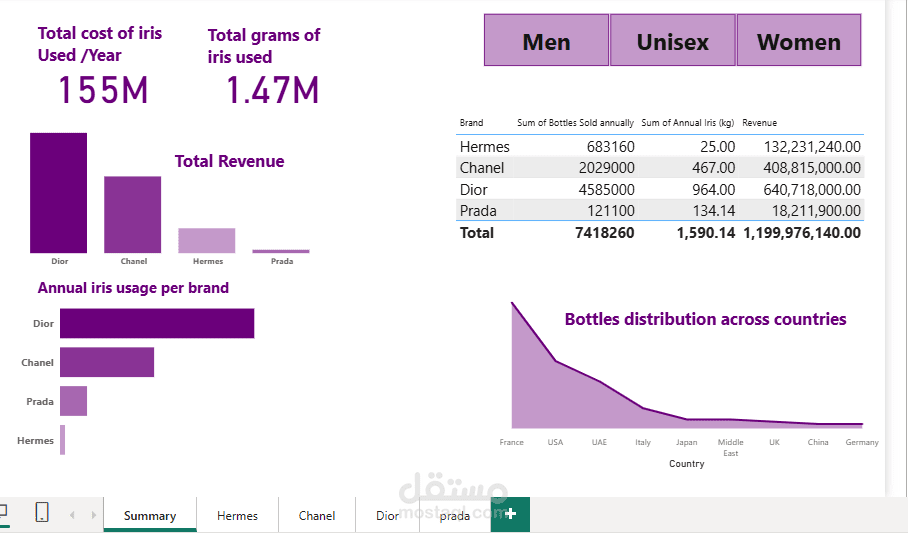Screen dimensions: 908x533
Task: Click the Prada bar in Total Revenue chart
Action: [x=281, y=251]
